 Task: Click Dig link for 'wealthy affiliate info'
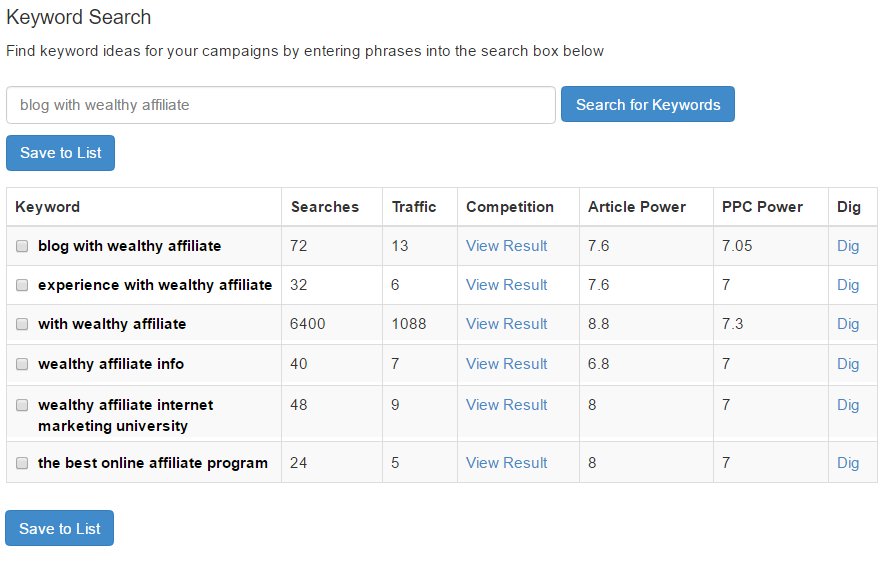848,364
